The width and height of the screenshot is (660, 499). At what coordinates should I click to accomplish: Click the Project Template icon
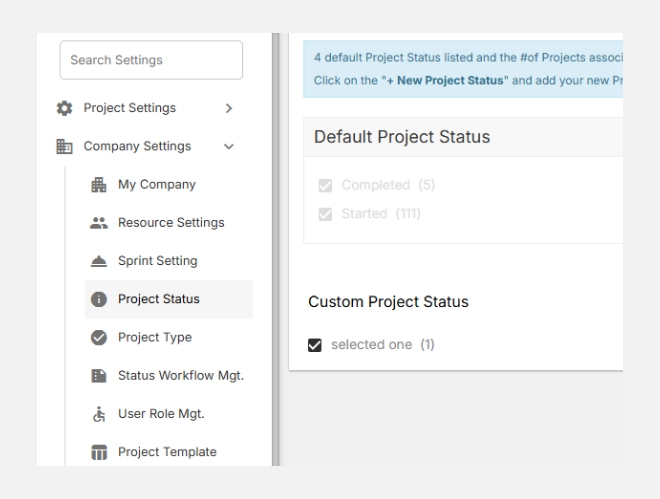[x=99, y=452]
